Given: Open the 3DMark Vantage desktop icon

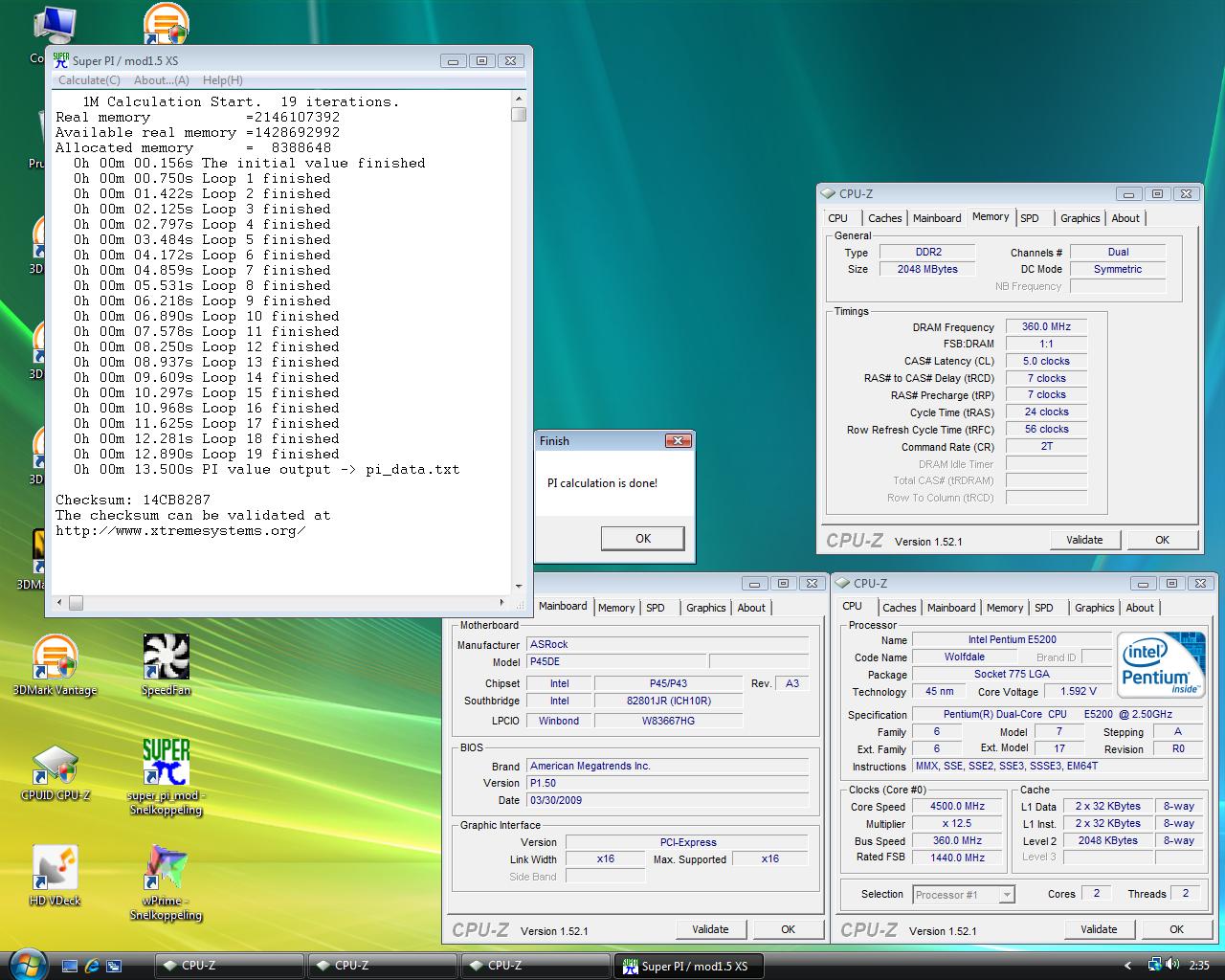Looking at the screenshot, I should pyautogui.click(x=55, y=665).
